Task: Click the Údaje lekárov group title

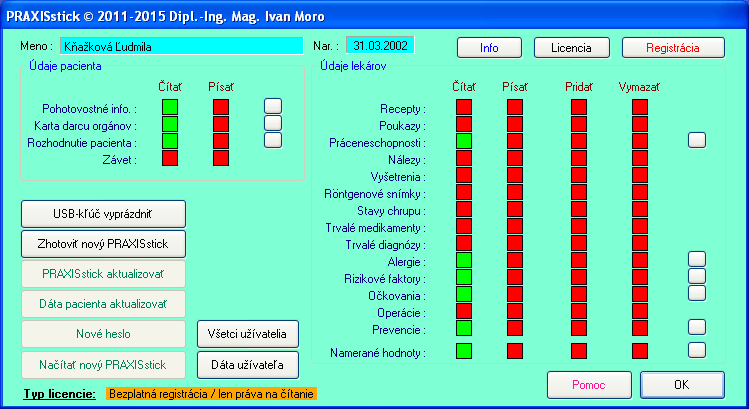Action: click(x=353, y=66)
